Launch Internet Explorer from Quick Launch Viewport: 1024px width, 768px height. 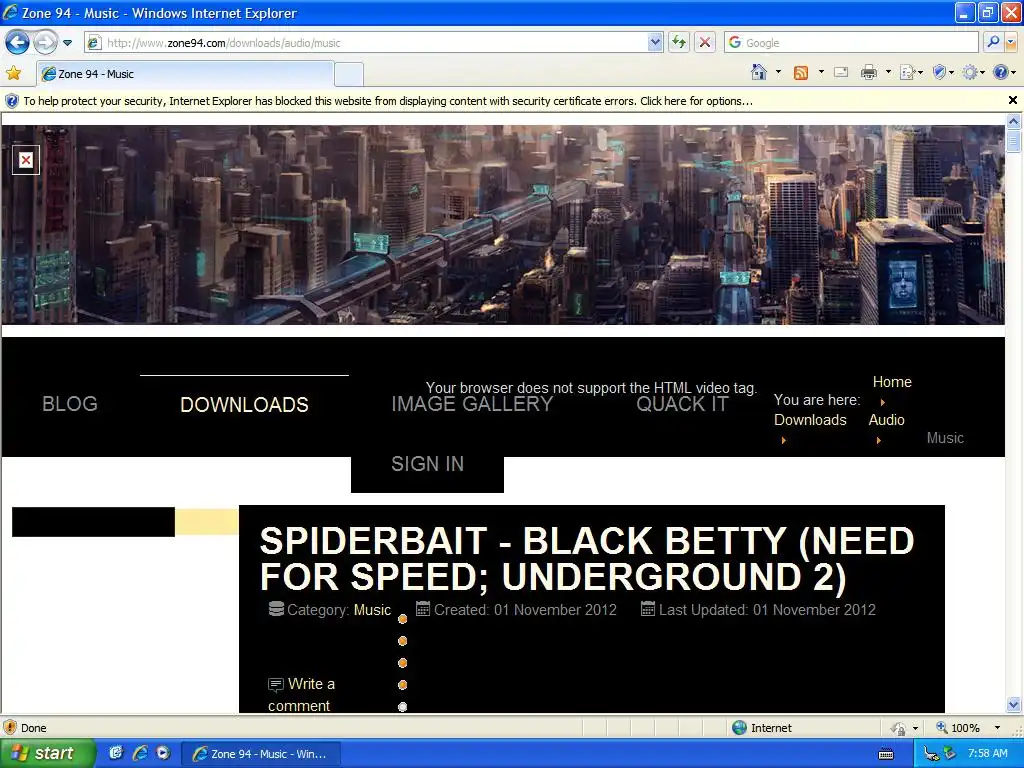pyautogui.click(x=140, y=753)
